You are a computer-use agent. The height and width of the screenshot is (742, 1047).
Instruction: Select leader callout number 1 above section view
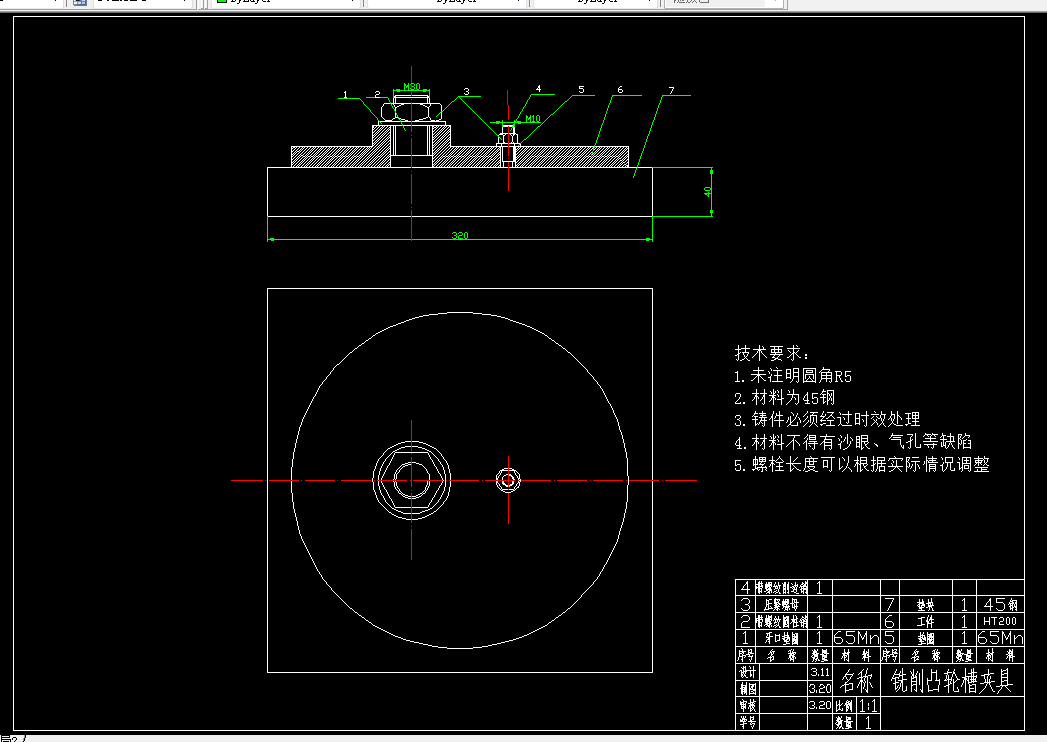(x=345, y=95)
